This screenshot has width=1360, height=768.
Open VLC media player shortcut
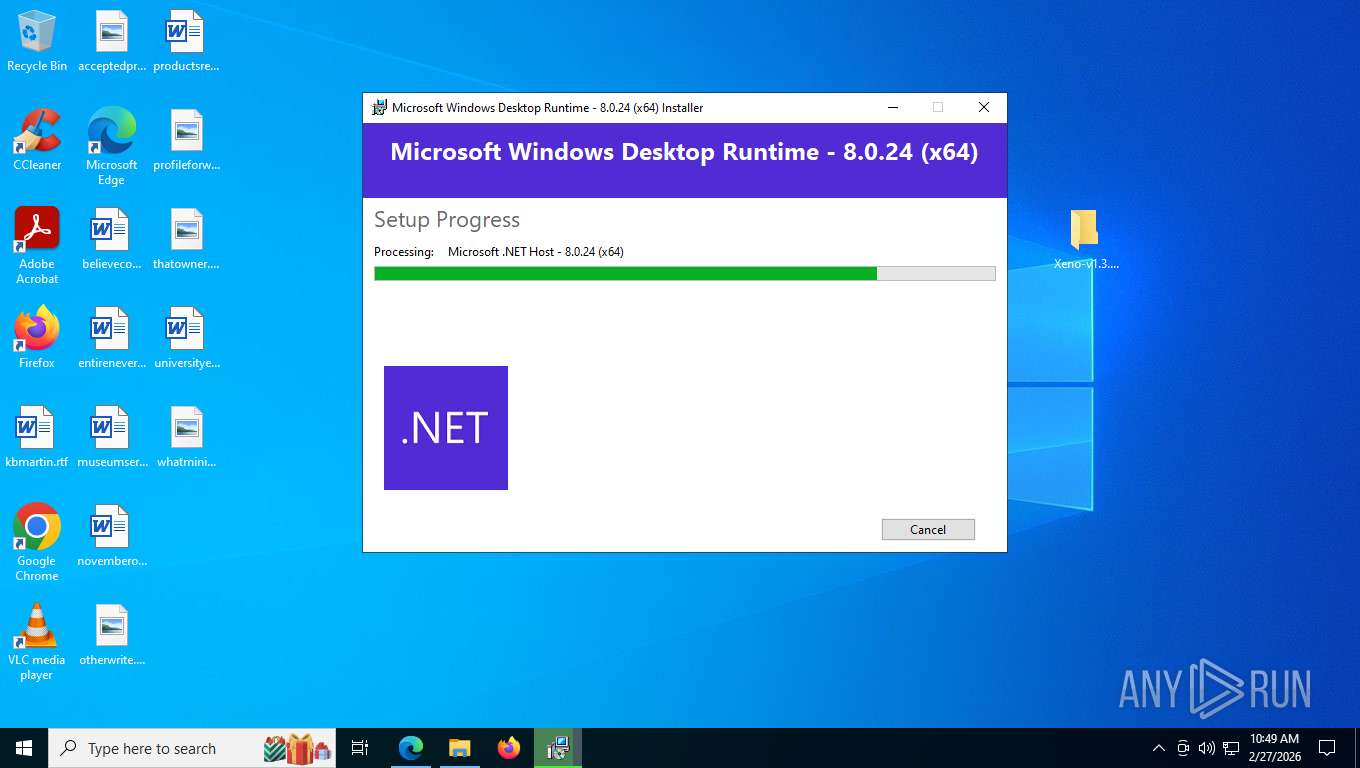click(37, 641)
